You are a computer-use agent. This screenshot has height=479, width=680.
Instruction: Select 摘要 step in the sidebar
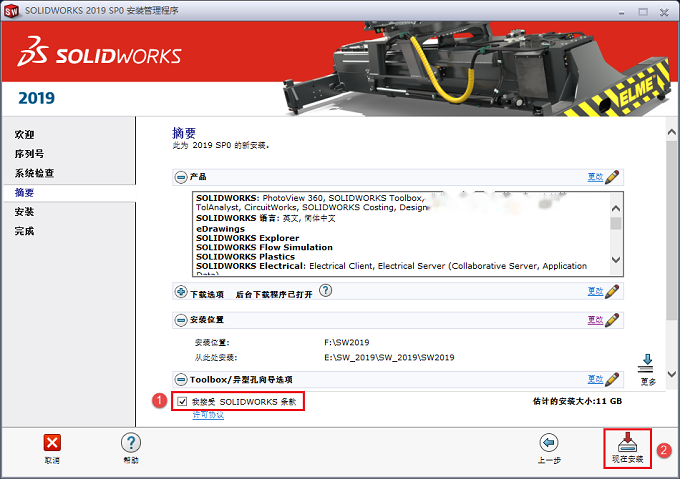[x=24, y=192]
